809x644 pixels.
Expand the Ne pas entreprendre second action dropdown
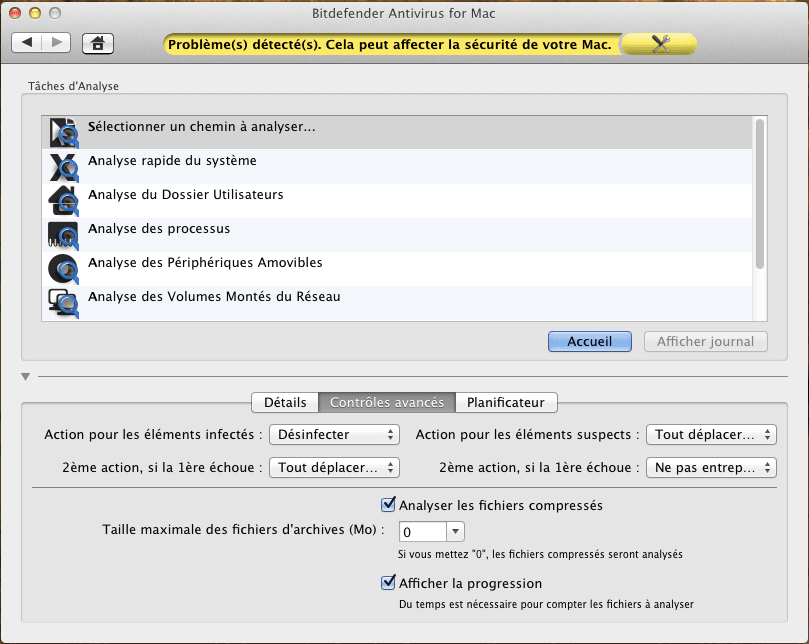coord(711,467)
